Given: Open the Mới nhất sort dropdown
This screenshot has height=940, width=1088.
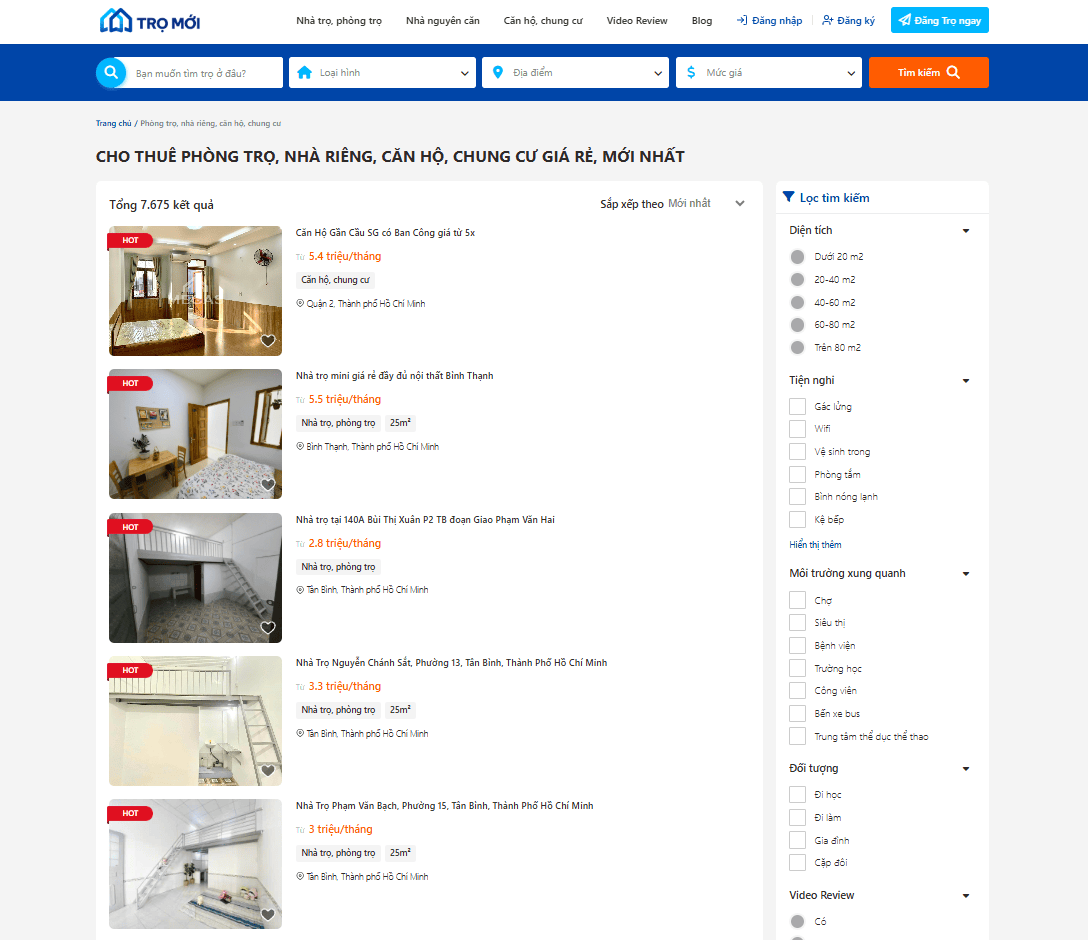Looking at the screenshot, I should click(706, 203).
